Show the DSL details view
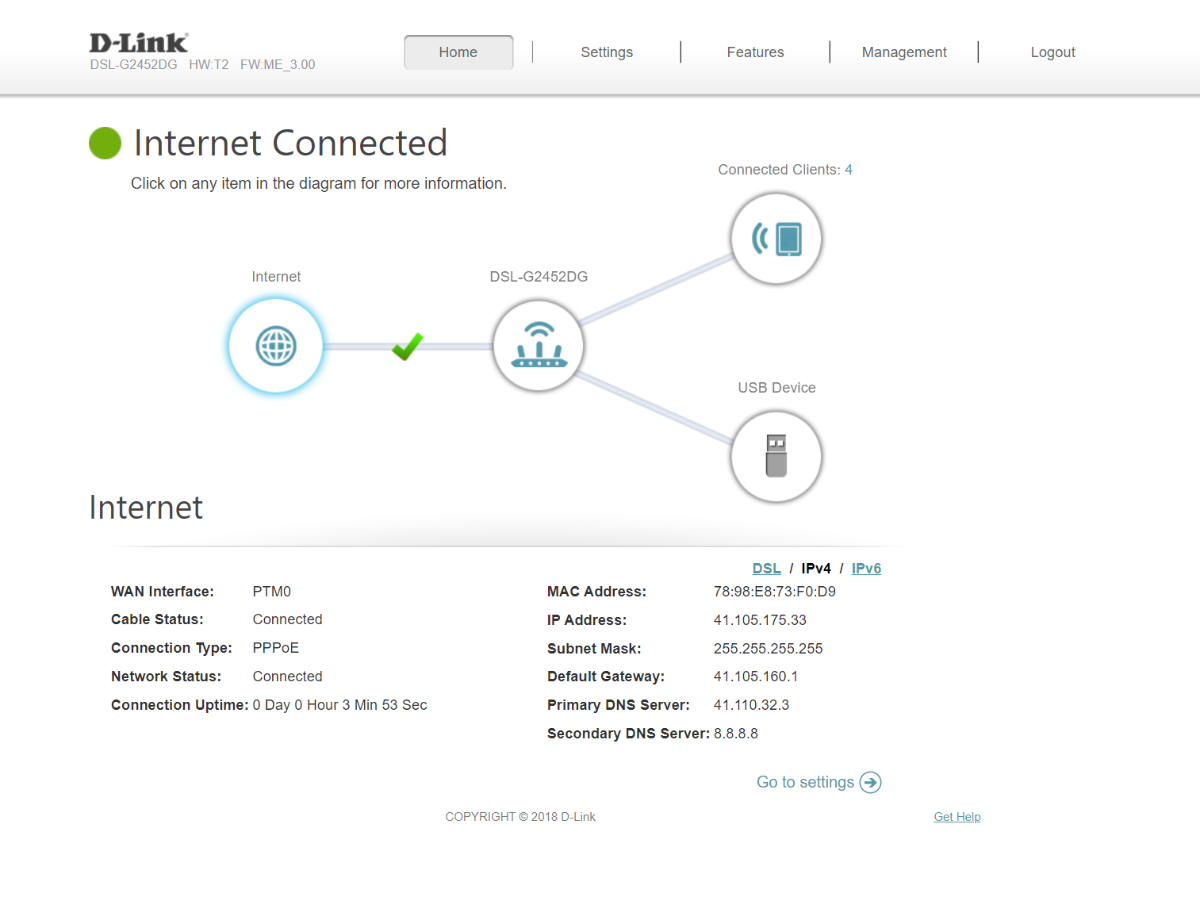Viewport: 1200px width, 897px height. (766, 568)
